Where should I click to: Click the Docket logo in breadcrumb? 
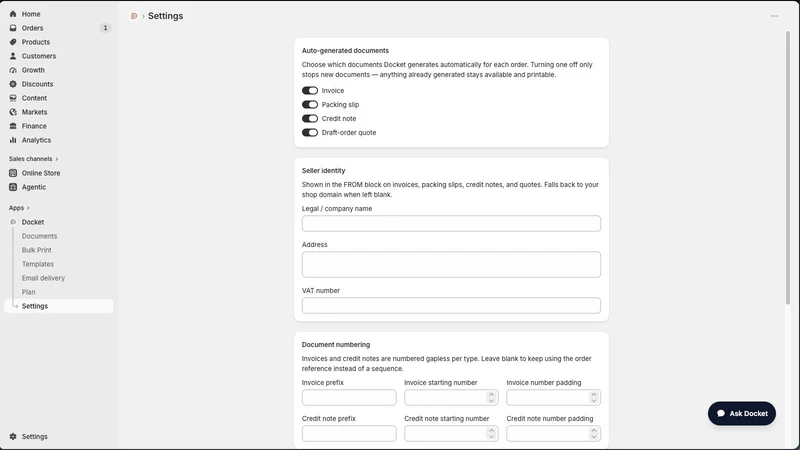tap(134, 16)
